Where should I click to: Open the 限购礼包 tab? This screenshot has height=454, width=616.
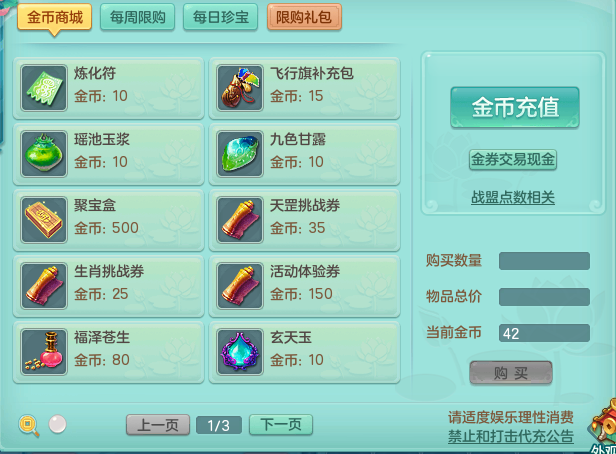pyautogui.click(x=304, y=17)
